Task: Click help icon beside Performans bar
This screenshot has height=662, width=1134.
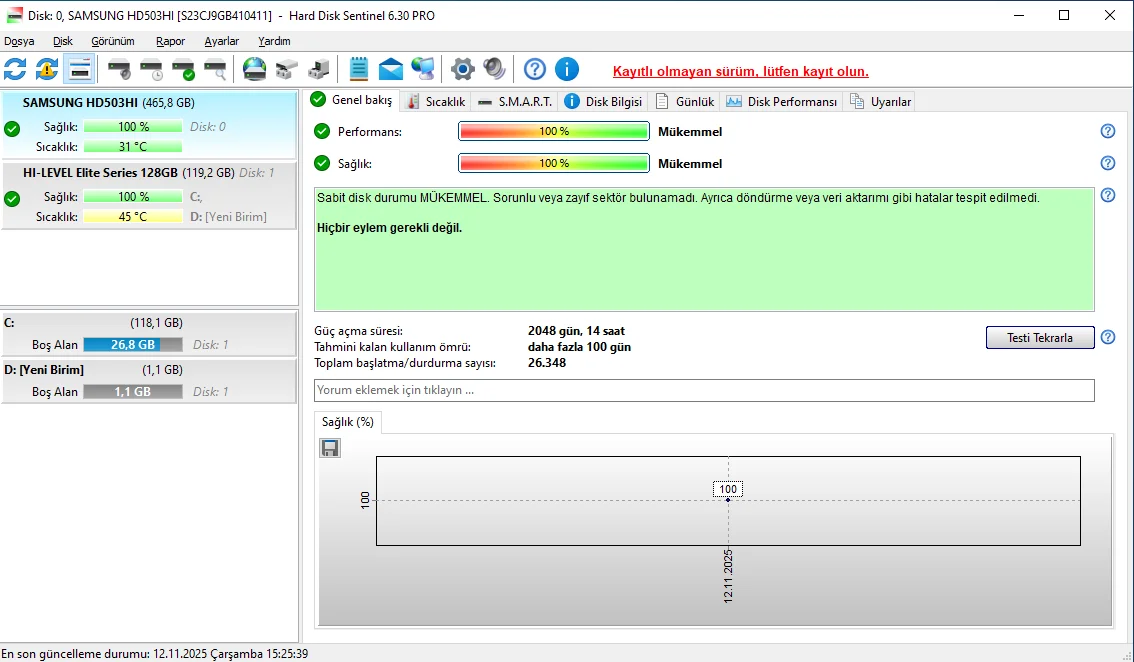Action: (x=1108, y=131)
